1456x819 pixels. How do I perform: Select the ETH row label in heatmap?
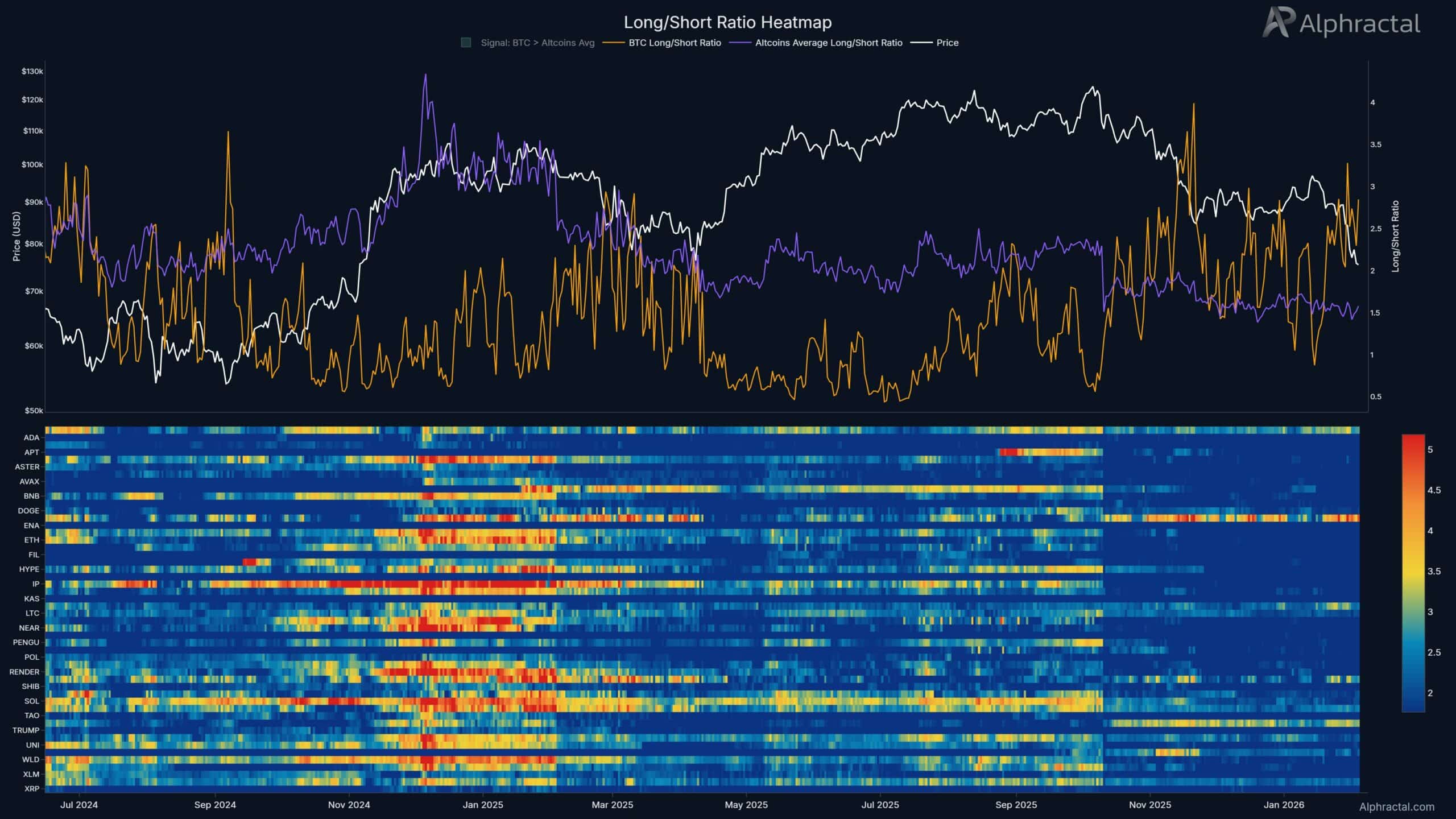pyautogui.click(x=31, y=540)
